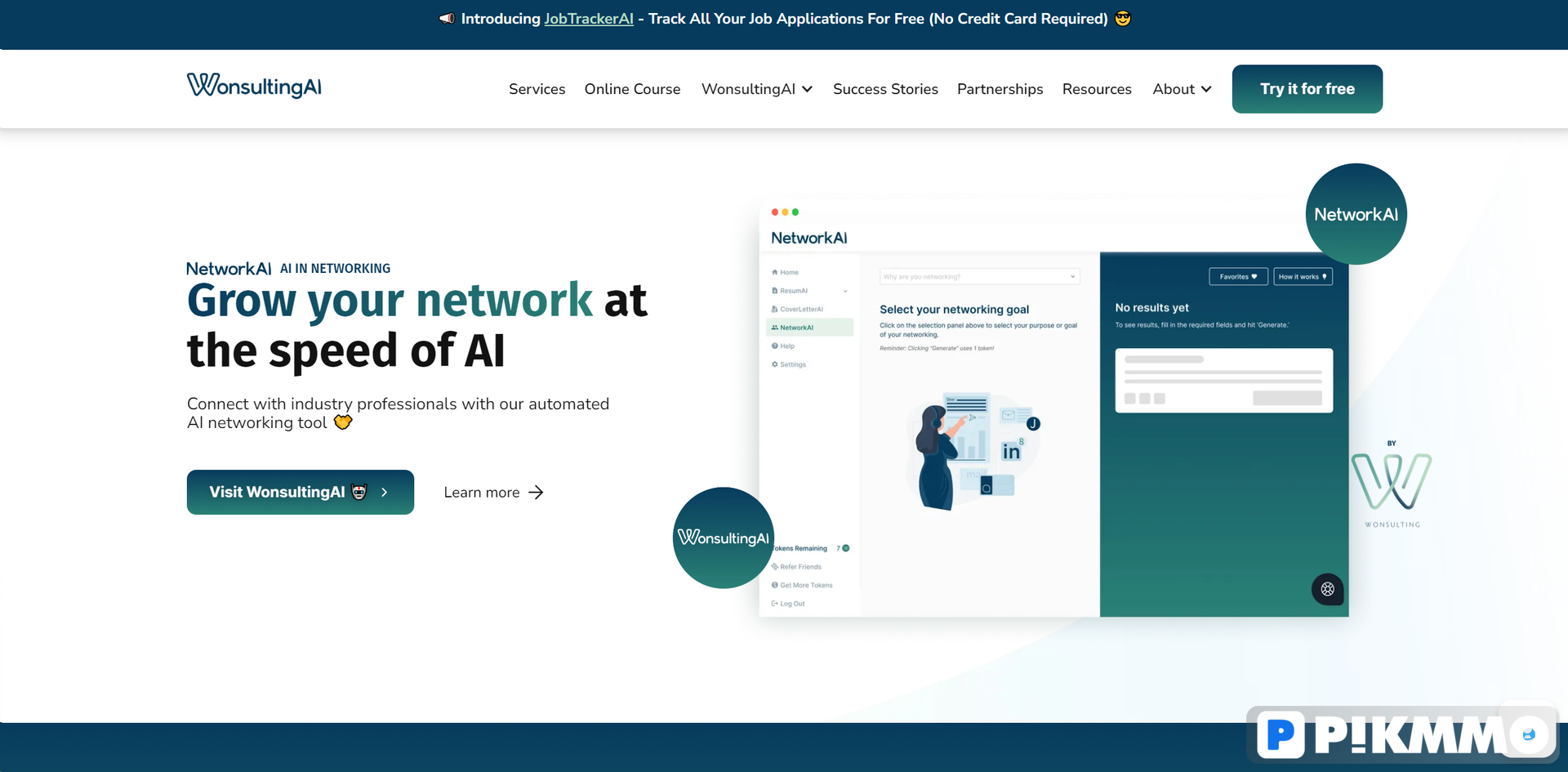The width and height of the screenshot is (1568, 772).
Task: Click the megaphone icon in banner
Action: (447, 18)
